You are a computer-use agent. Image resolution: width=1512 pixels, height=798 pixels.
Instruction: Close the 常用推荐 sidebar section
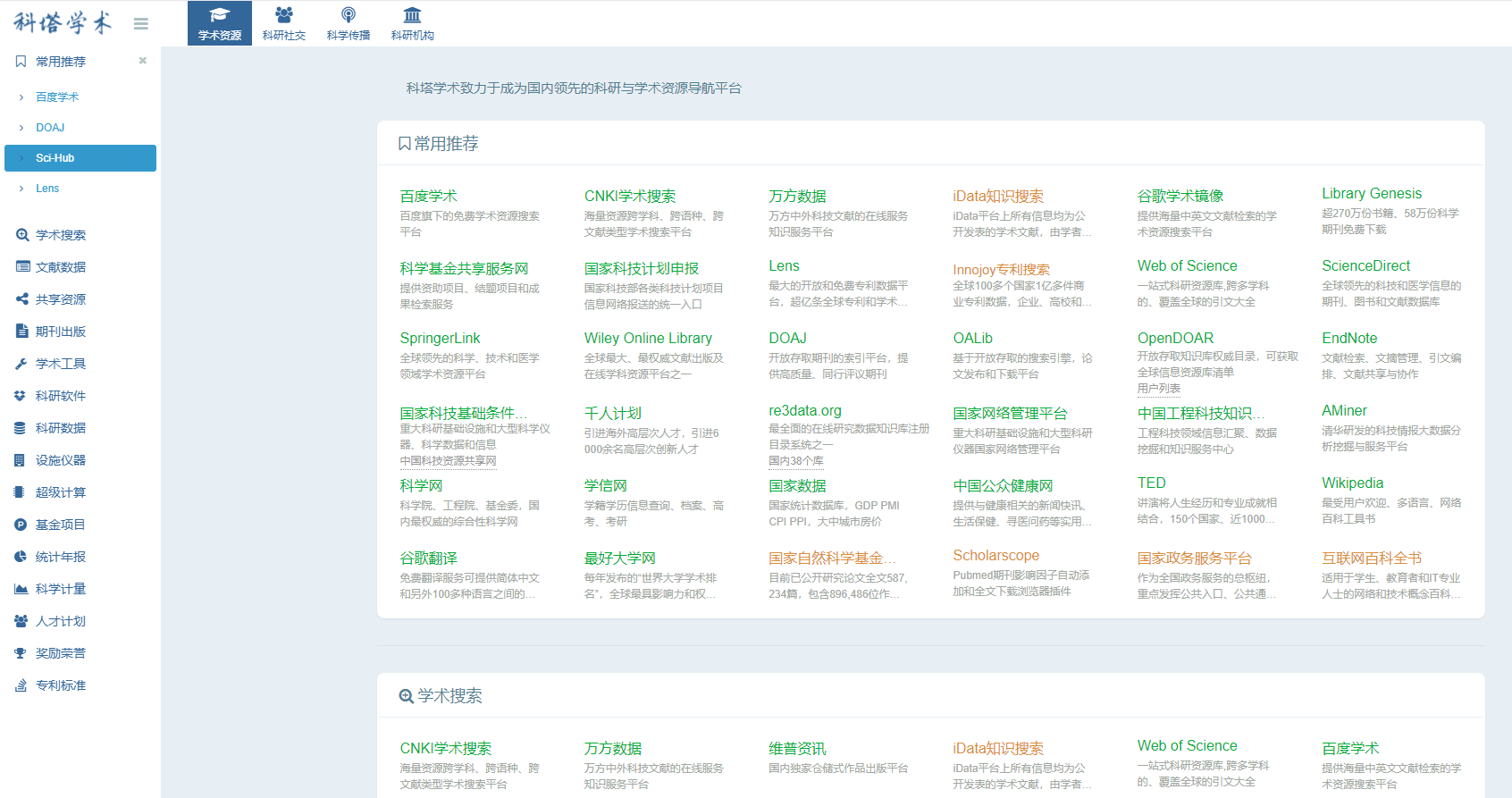pyautogui.click(x=143, y=61)
